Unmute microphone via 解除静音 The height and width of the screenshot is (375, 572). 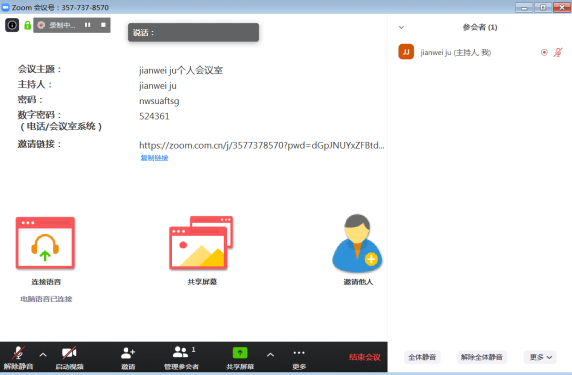(18, 357)
